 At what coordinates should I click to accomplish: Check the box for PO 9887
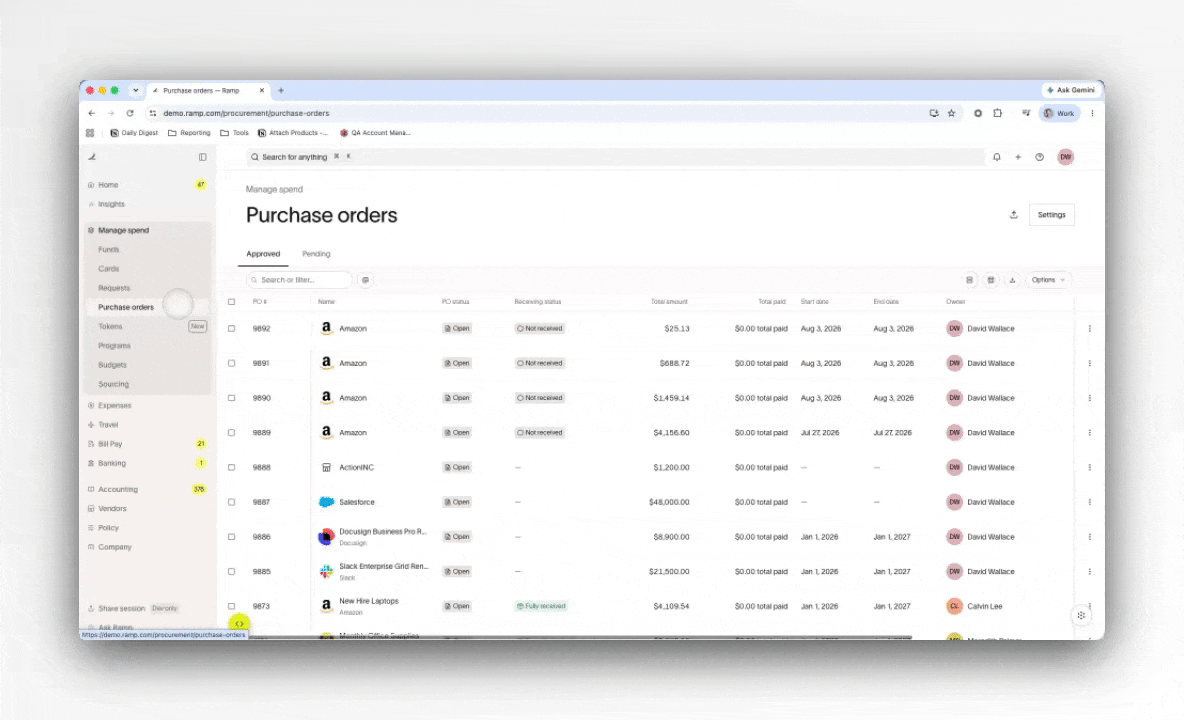pyautogui.click(x=232, y=502)
